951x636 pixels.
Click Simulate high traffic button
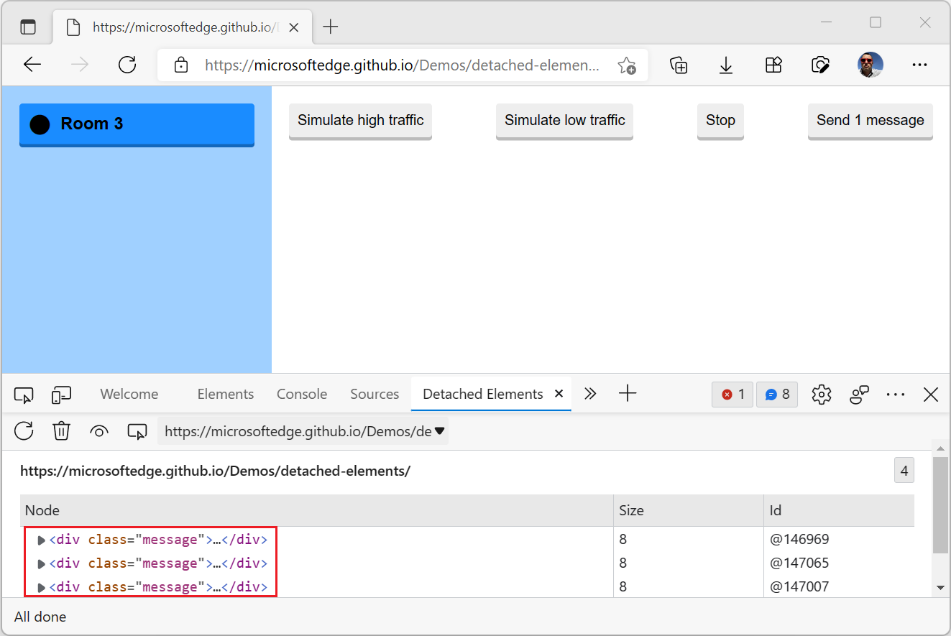point(360,120)
